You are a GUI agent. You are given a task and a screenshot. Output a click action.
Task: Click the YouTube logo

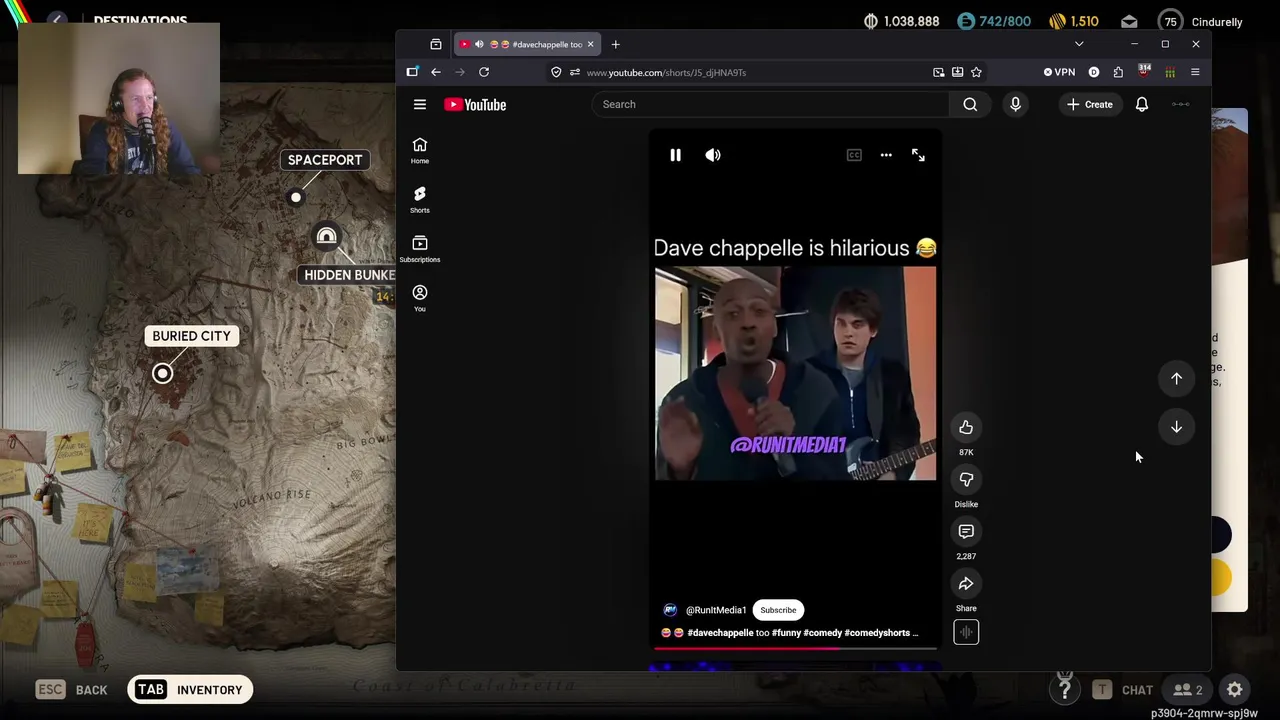(476, 104)
